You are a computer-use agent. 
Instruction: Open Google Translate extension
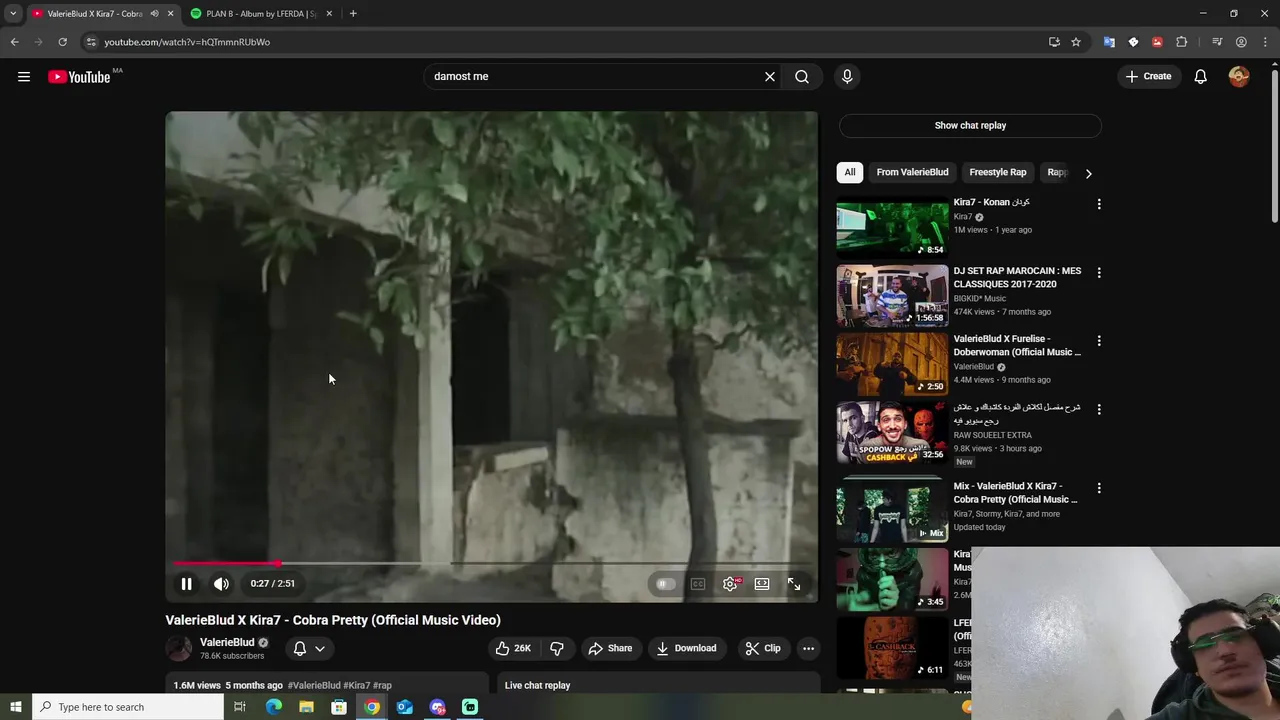click(x=1109, y=42)
